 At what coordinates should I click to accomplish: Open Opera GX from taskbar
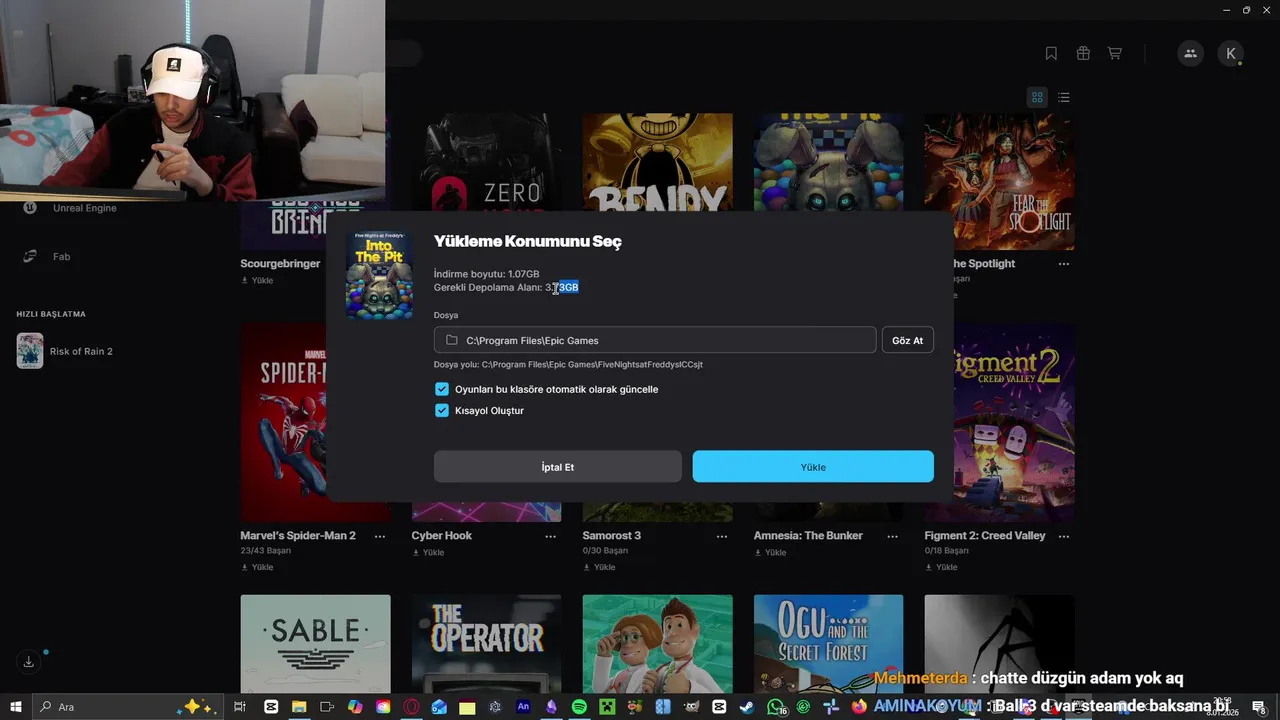(x=410, y=706)
